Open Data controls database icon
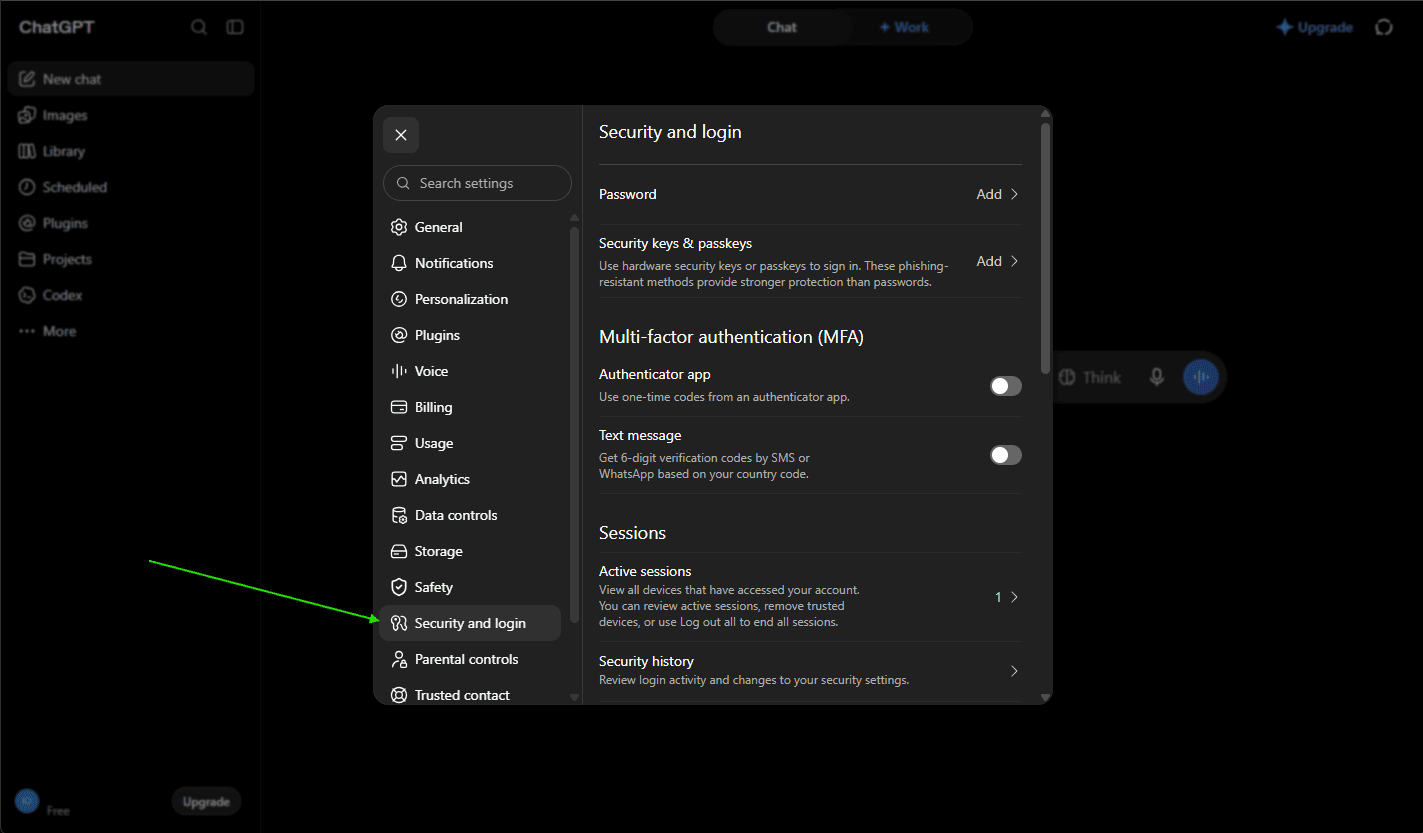 tap(399, 515)
